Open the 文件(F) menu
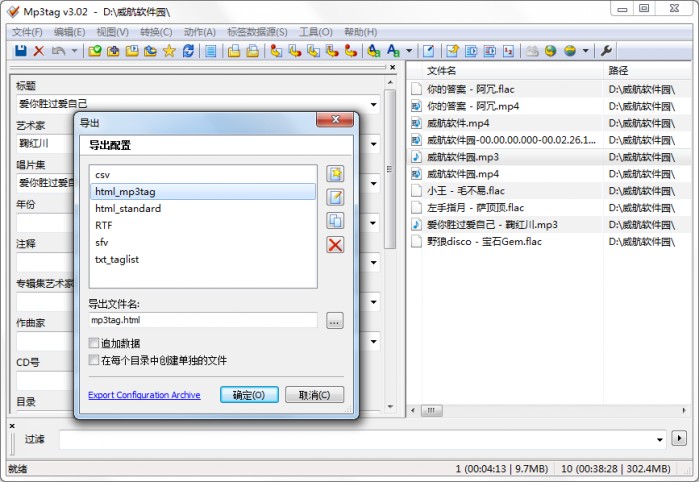The image size is (699, 482). 27,32
